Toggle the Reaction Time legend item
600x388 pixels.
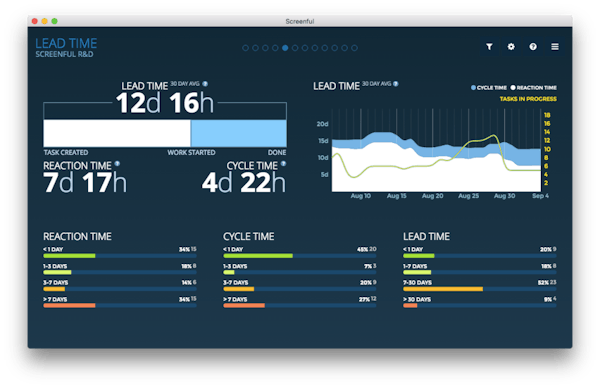pyautogui.click(x=533, y=88)
